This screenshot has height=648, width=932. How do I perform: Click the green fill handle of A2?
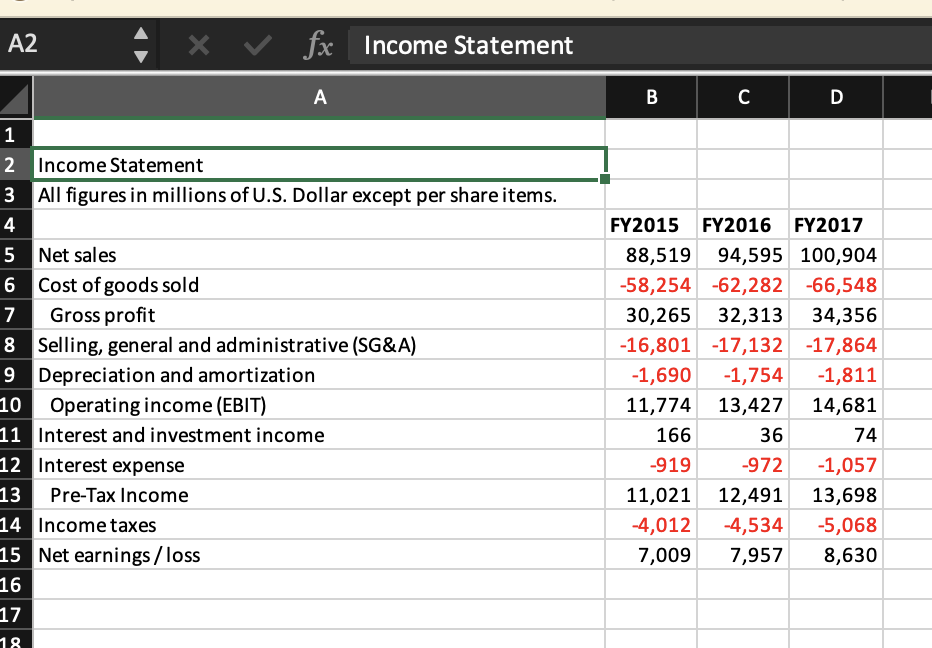point(606,178)
